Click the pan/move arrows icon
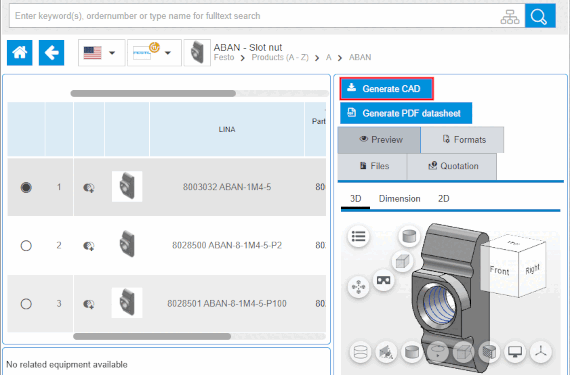Viewport: 570px width, 375px height. pos(358,287)
